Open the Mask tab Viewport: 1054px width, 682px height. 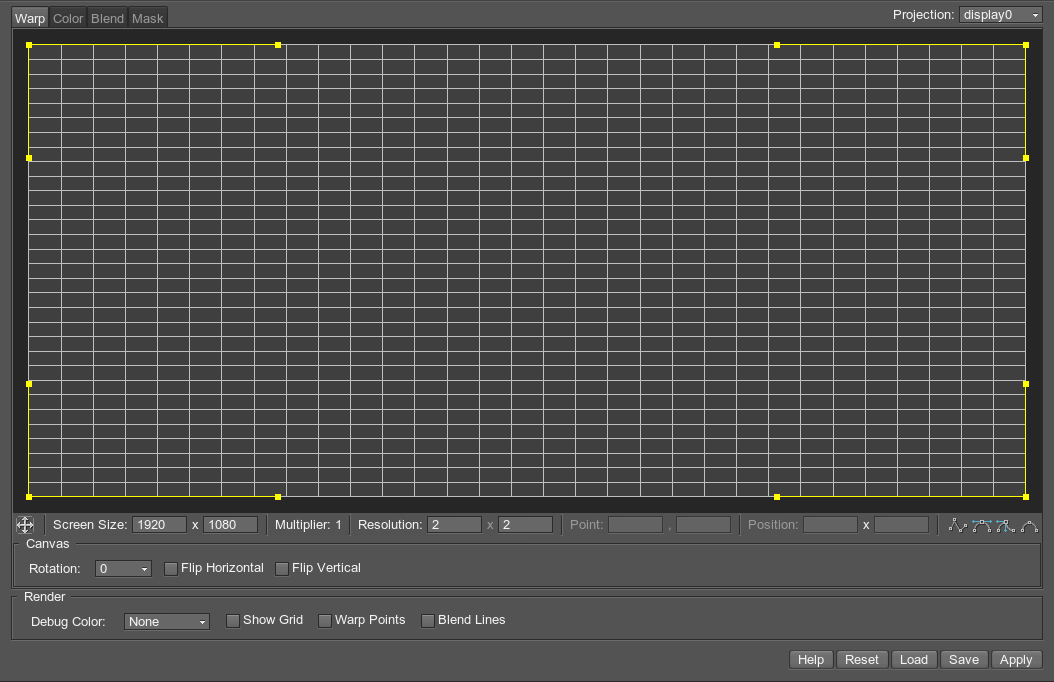pyautogui.click(x=148, y=18)
